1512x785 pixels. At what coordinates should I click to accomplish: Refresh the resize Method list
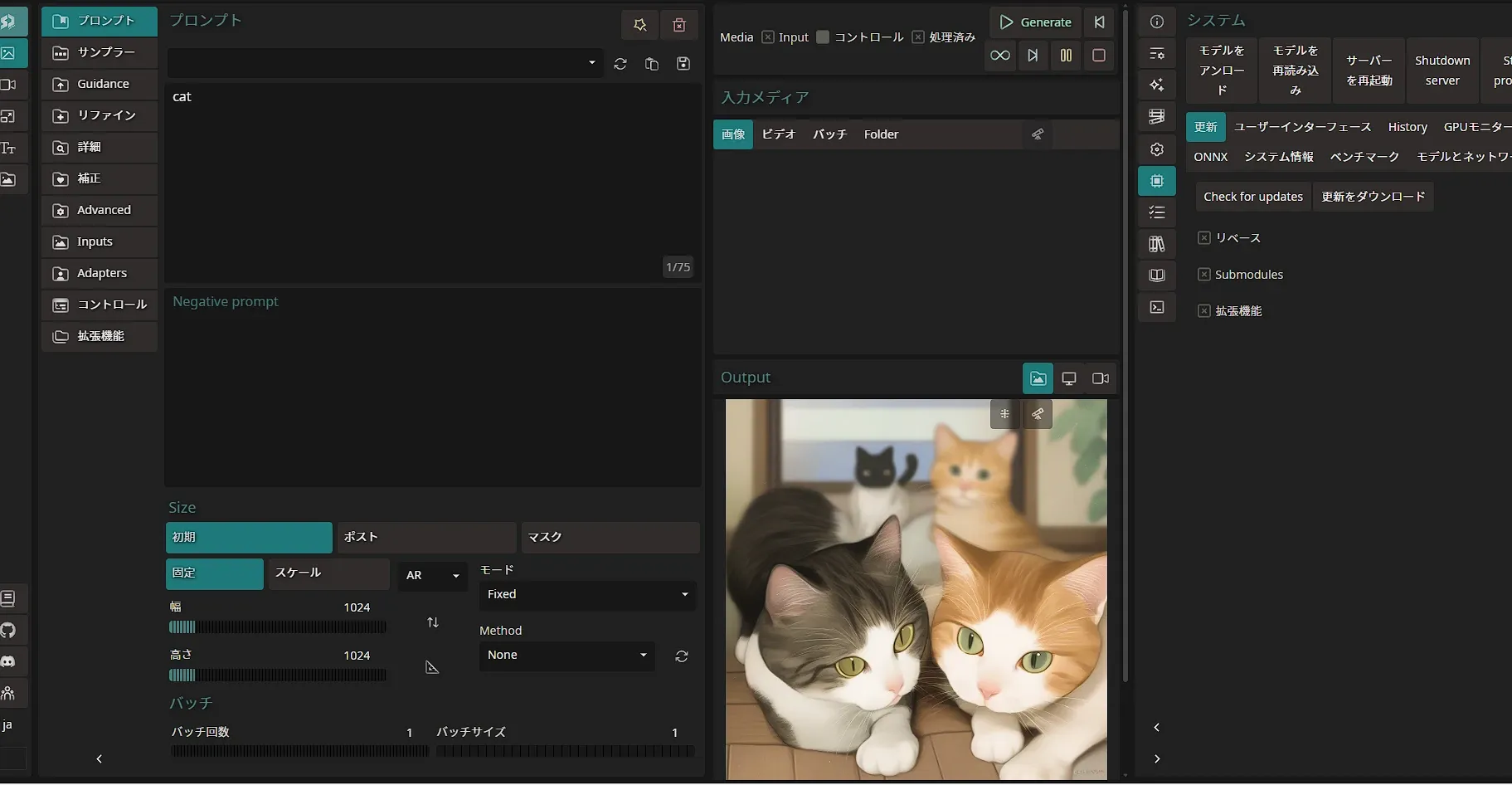click(x=682, y=656)
